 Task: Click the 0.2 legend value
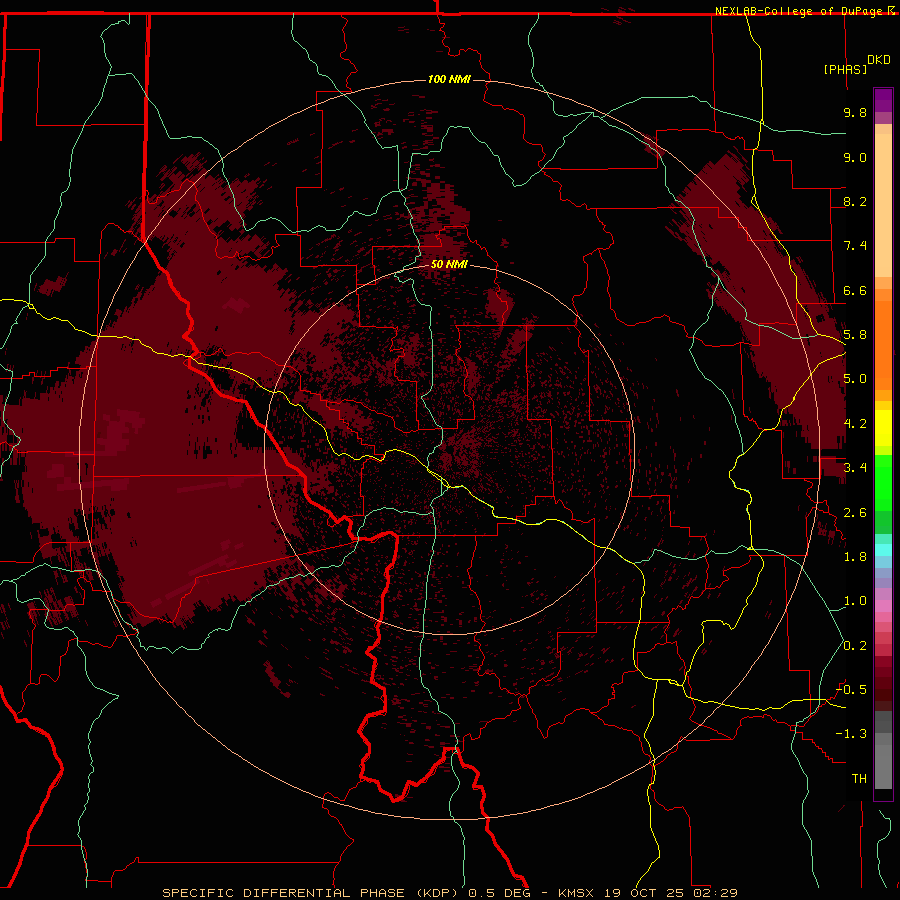point(855,646)
